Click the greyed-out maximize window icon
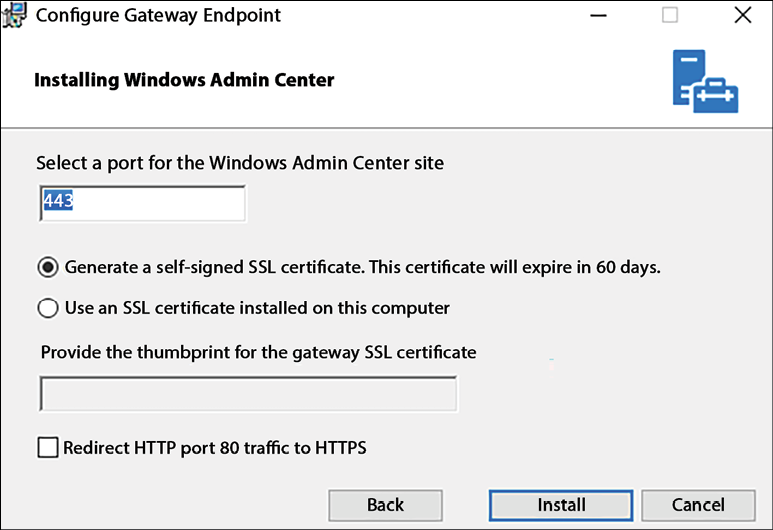773x530 pixels. point(669,15)
